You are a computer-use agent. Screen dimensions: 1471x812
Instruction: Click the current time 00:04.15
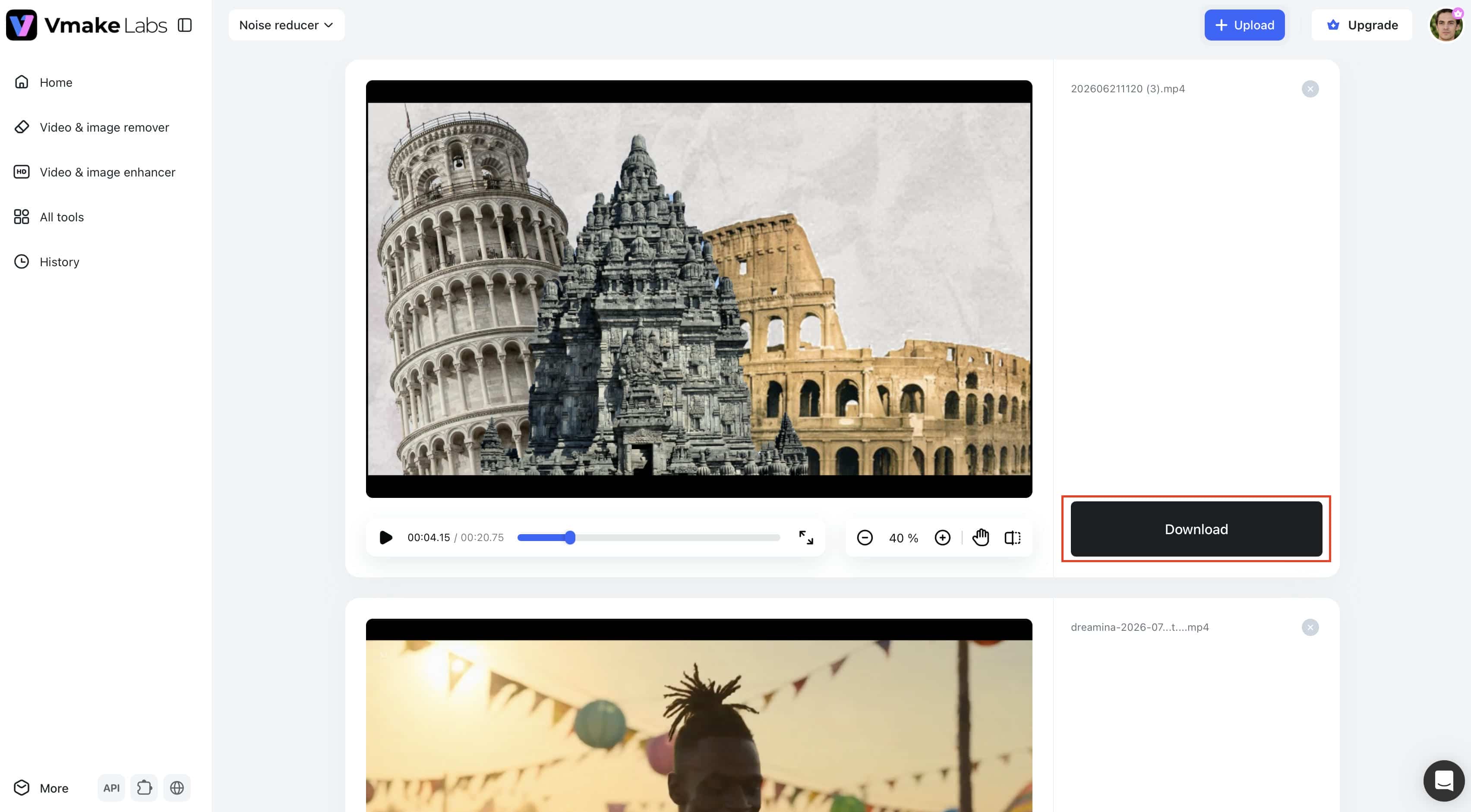click(x=429, y=538)
